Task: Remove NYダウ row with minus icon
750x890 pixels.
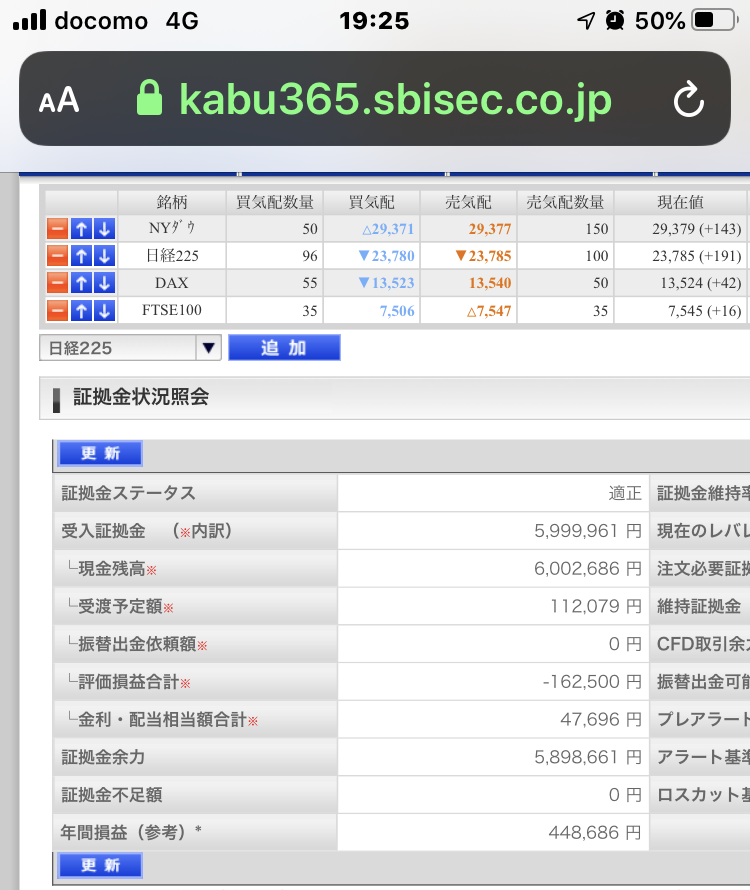Action: 57,229
